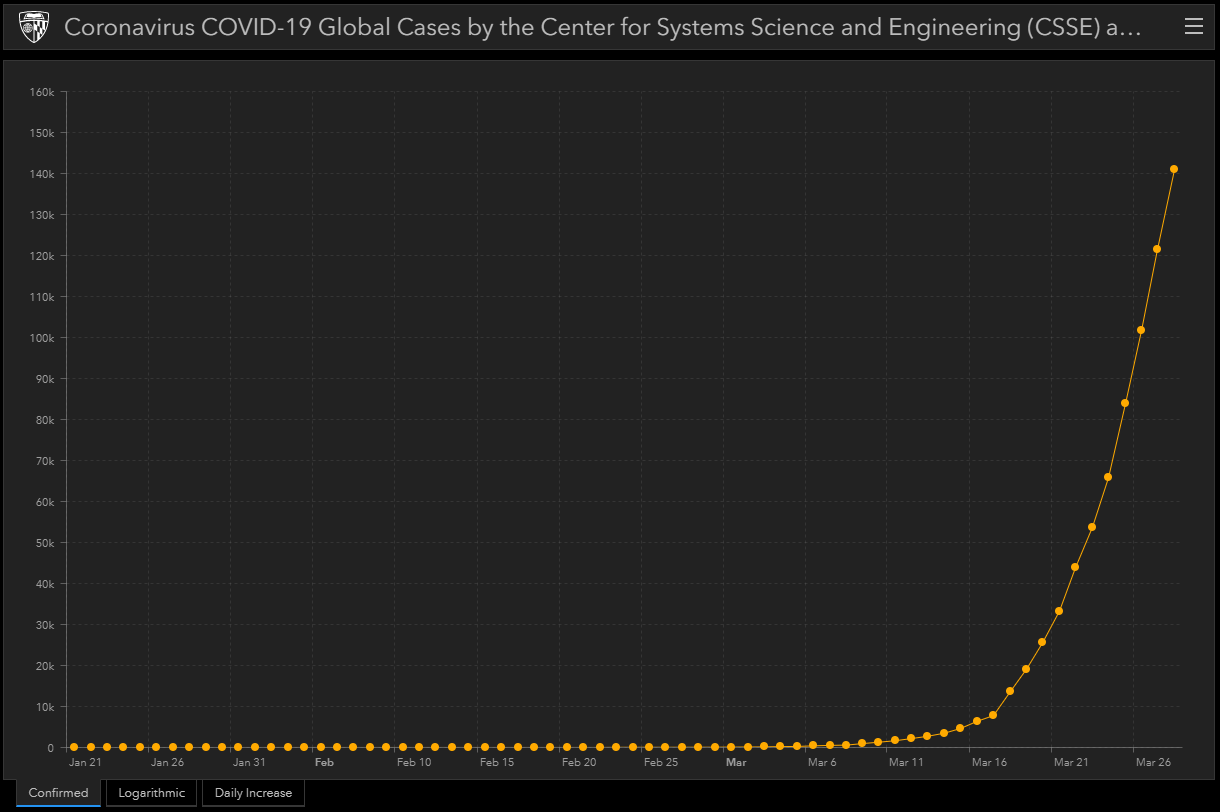The height and width of the screenshot is (812, 1220).
Task: Select the data point near 121k
Action: click(x=1157, y=249)
